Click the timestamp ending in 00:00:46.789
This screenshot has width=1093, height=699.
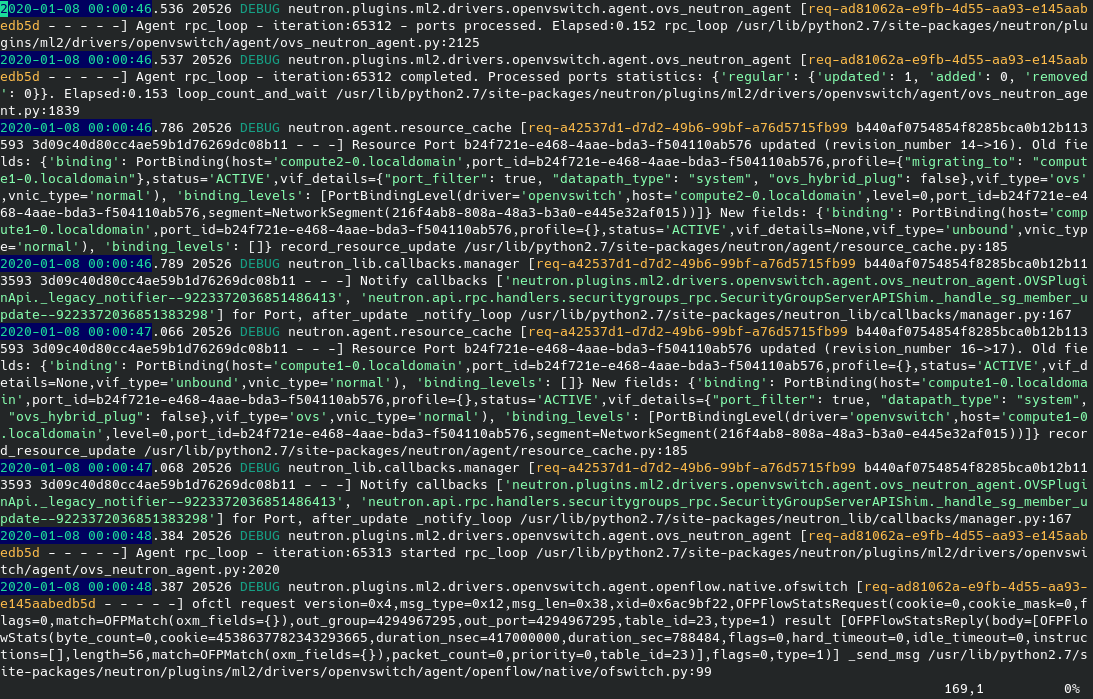(92, 263)
